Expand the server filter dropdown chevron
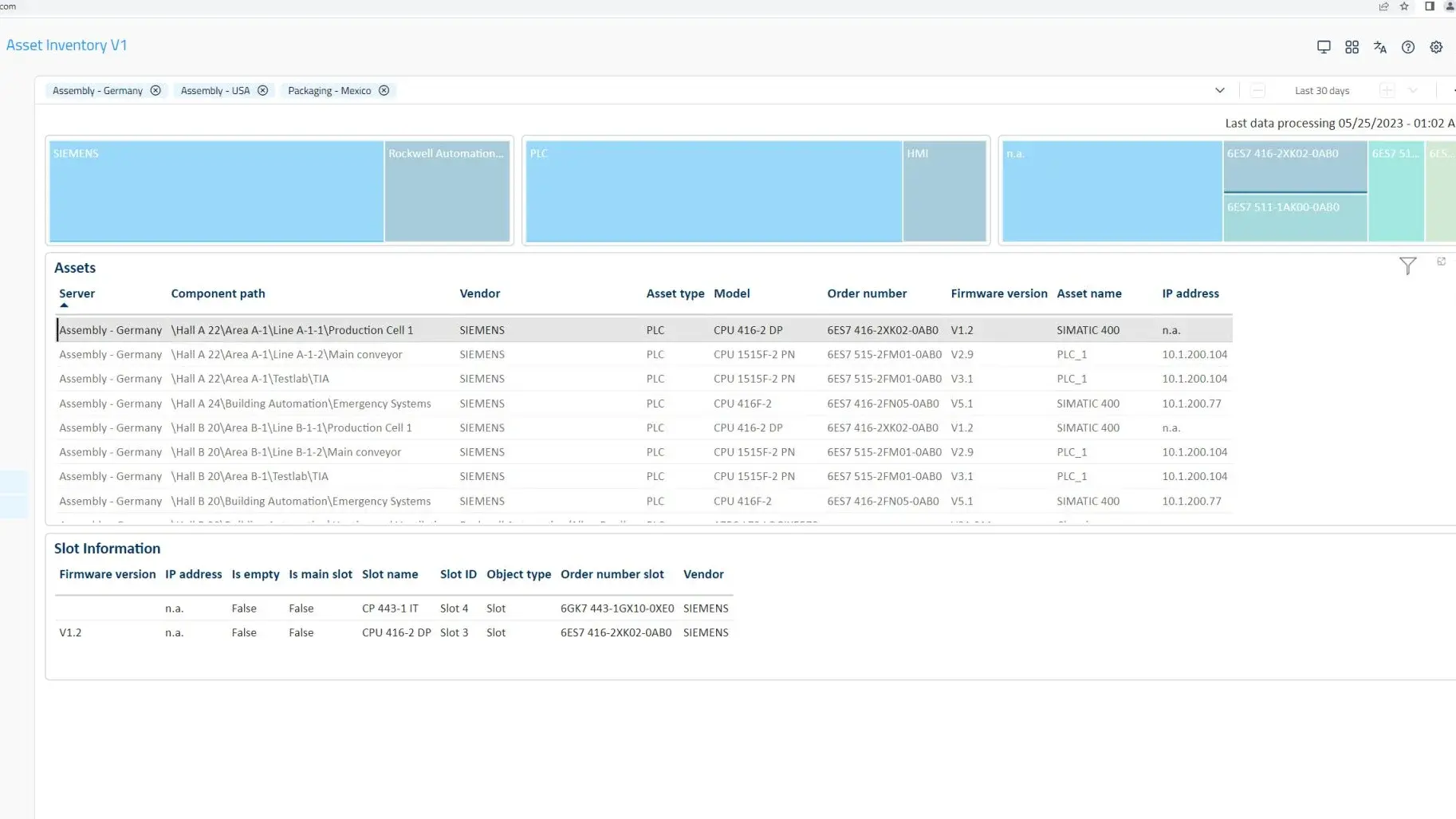Viewport: 1456px width, 819px height. click(x=1219, y=90)
